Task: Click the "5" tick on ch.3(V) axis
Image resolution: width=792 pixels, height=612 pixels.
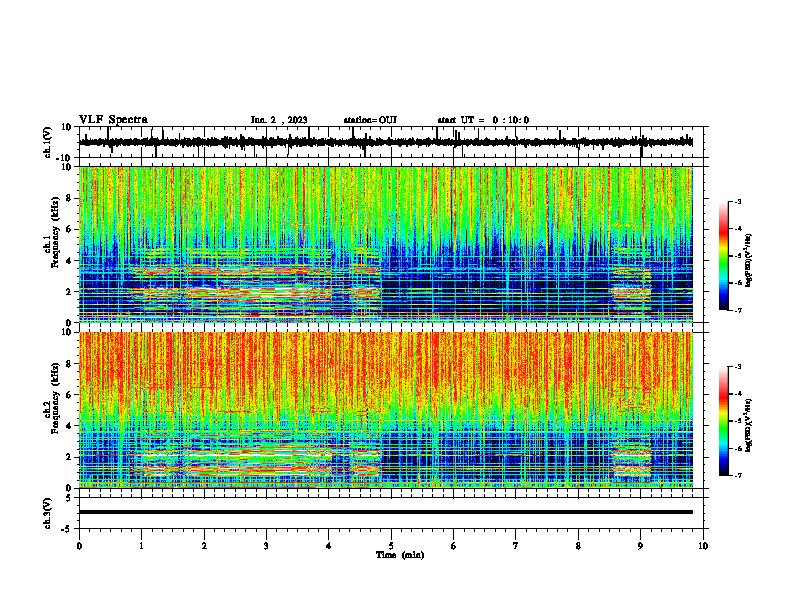Action: point(69,498)
